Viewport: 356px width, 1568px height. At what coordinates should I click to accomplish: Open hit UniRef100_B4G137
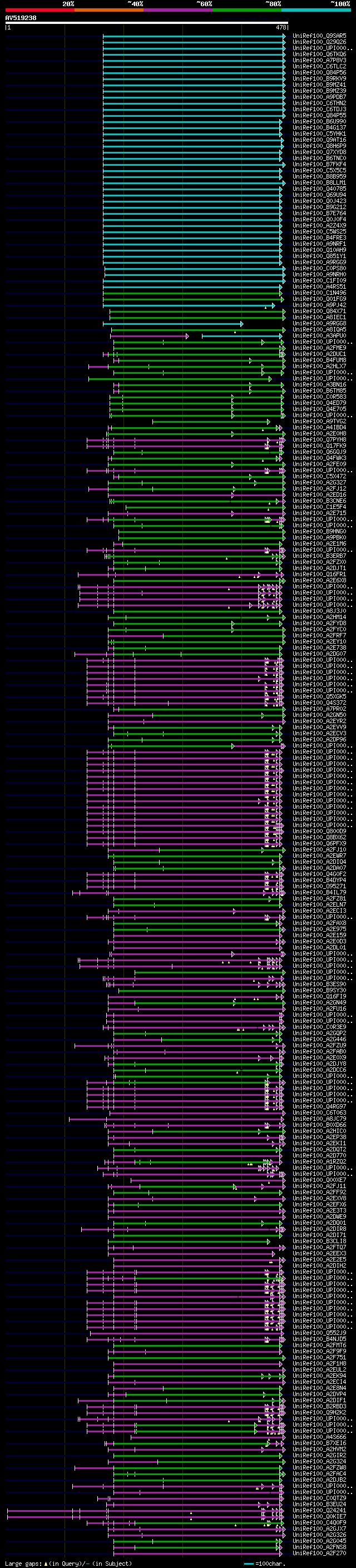click(x=319, y=128)
